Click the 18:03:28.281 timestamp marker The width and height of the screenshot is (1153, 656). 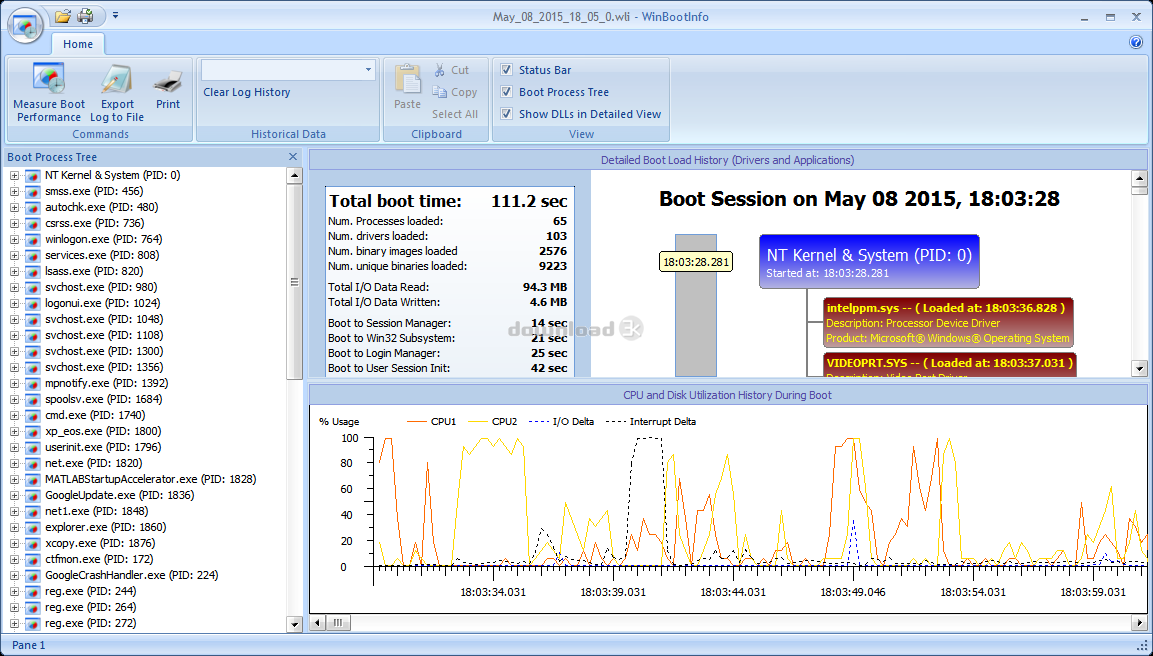point(696,262)
